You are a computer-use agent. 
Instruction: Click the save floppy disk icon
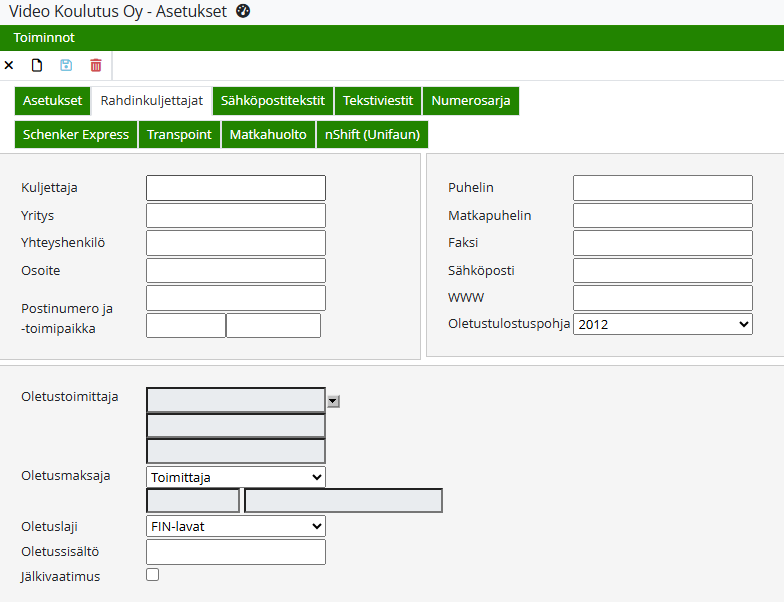[66, 65]
